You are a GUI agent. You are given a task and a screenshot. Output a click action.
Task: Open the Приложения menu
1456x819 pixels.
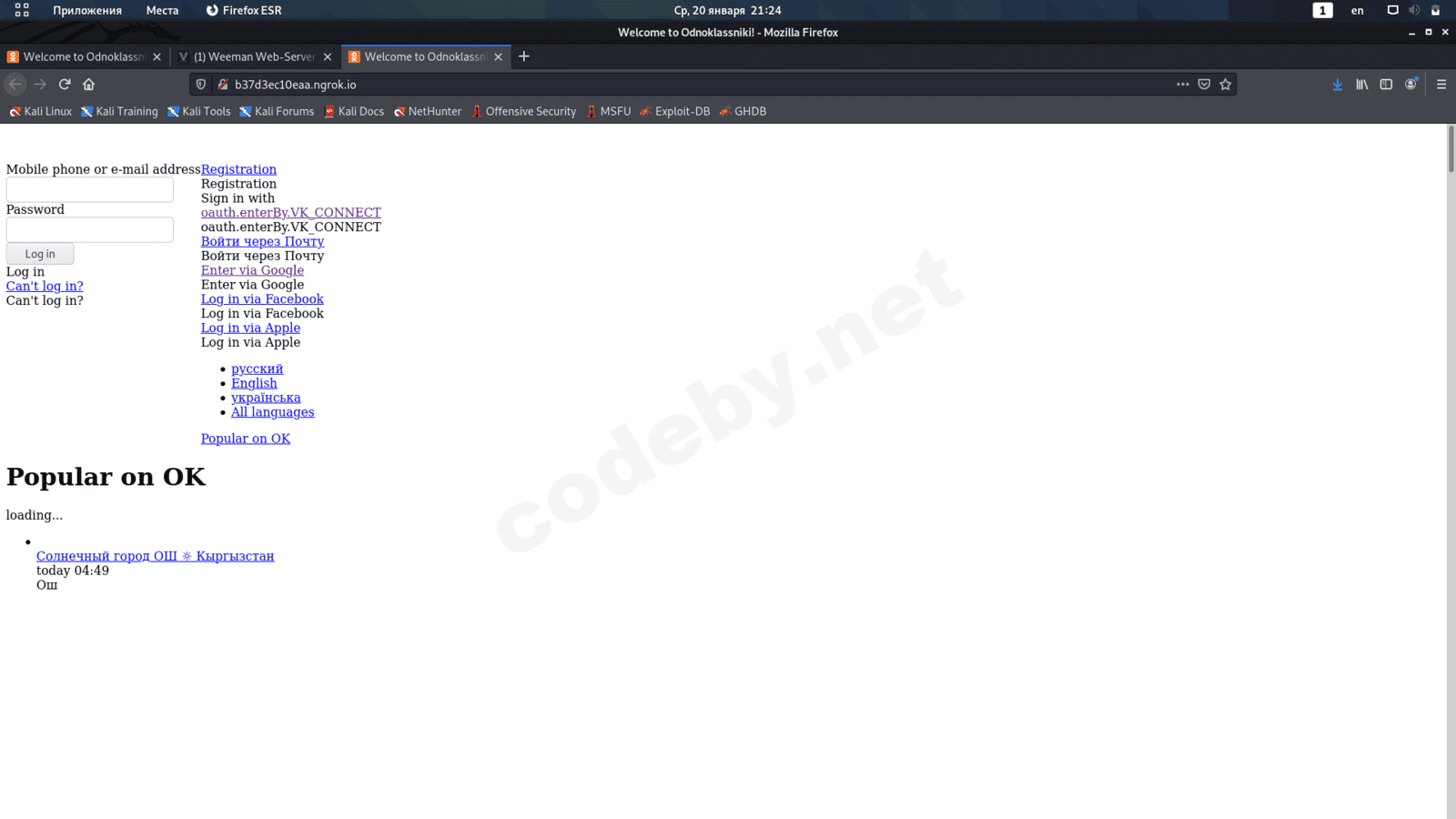tap(87, 10)
